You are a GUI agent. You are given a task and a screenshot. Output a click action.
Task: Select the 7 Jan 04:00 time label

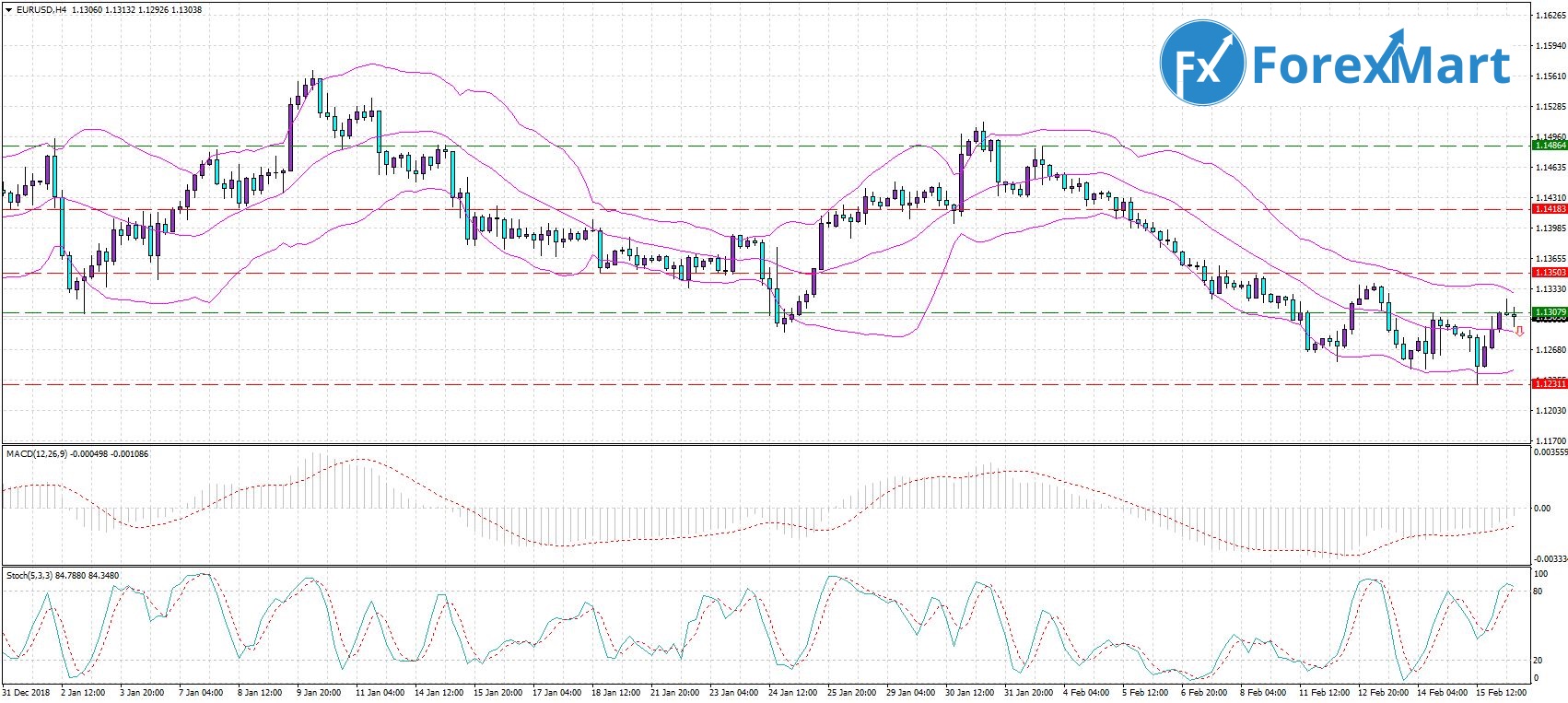point(201,692)
